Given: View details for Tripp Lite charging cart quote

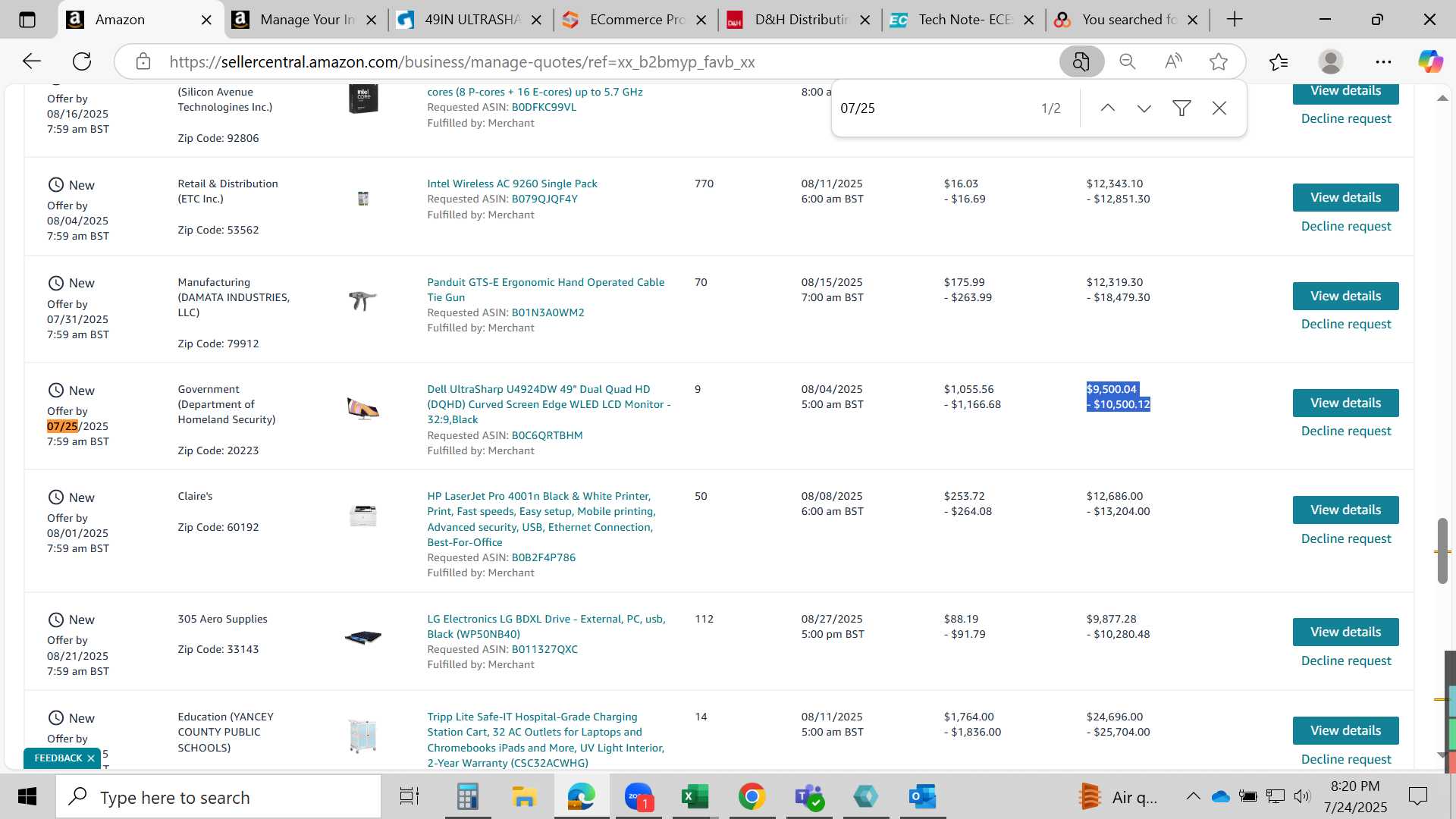Looking at the screenshot, I should pyautogui.click(x=1345, y=731).
